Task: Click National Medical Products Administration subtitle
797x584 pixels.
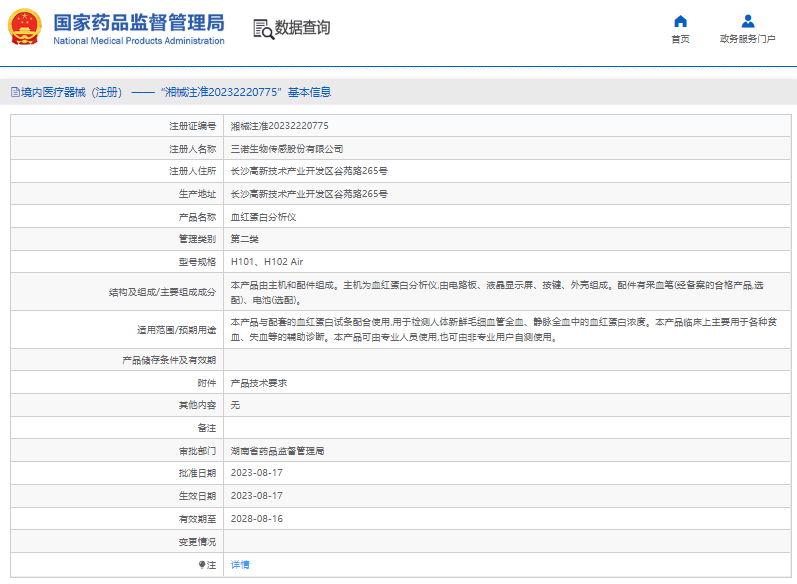Action: point(139,41)
